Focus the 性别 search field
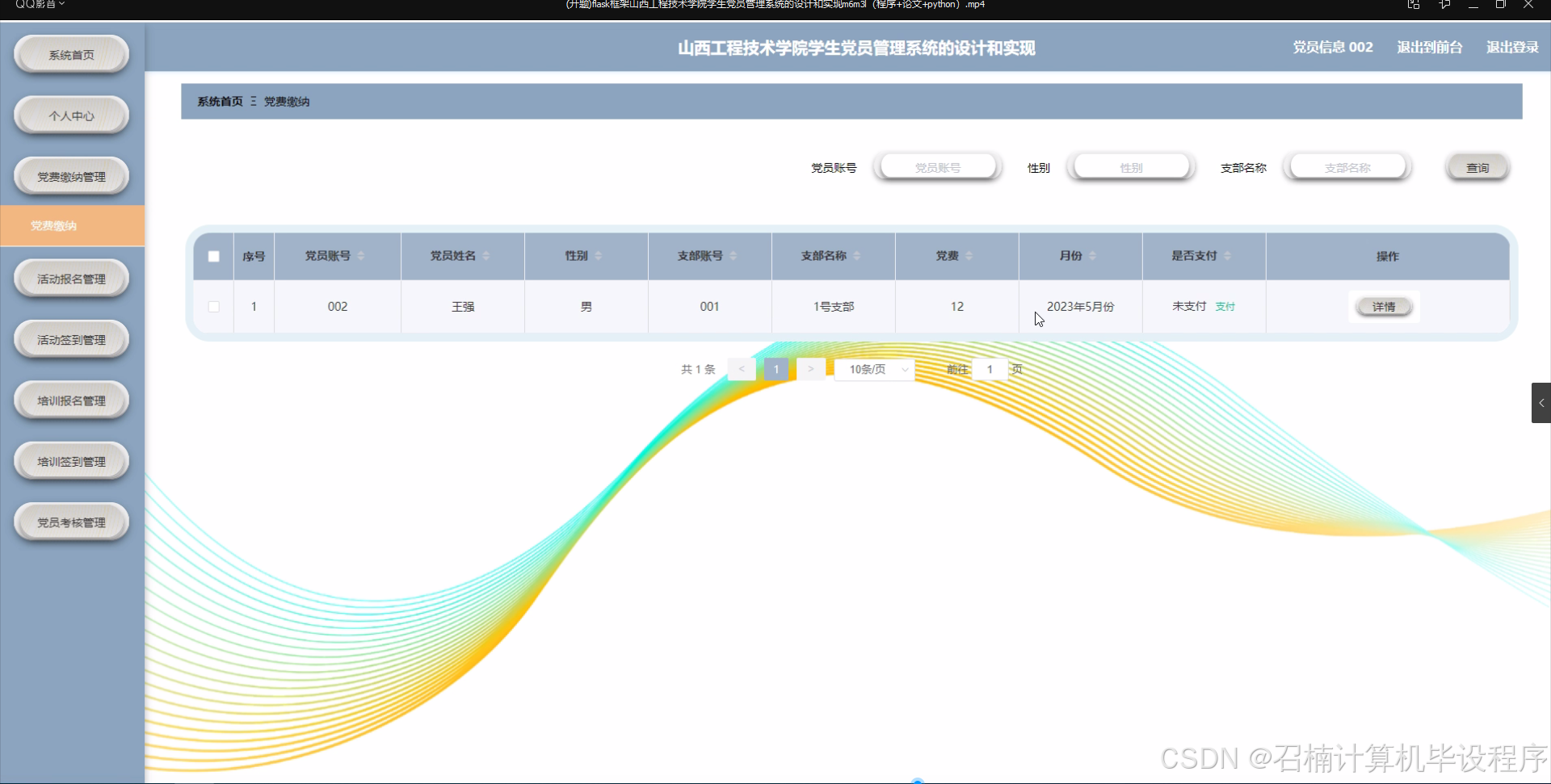The image size is (1551, 784). pyautogui.click(x=1131, y=167)
